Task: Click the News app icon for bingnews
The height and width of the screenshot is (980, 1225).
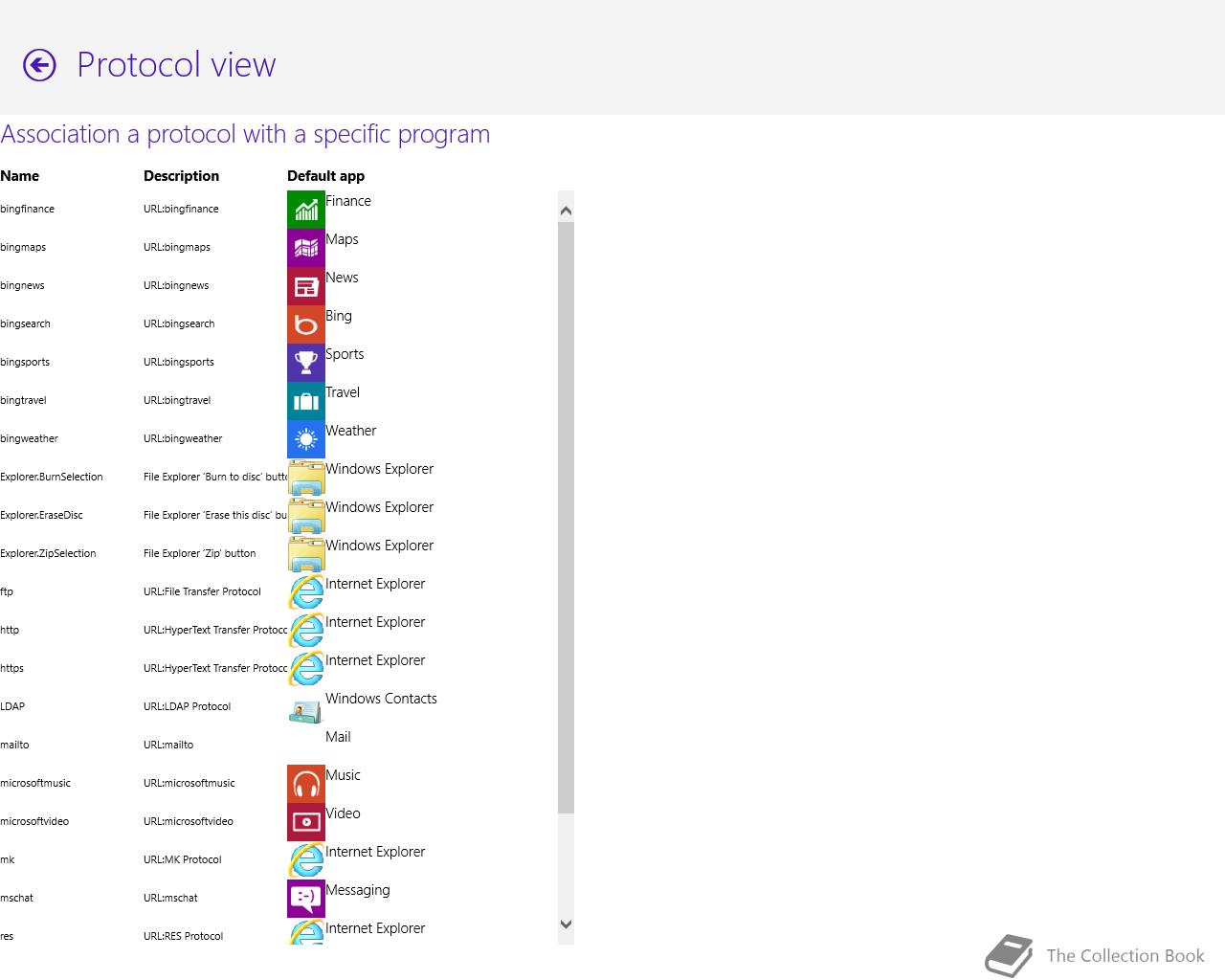Action: click(306, 286)
